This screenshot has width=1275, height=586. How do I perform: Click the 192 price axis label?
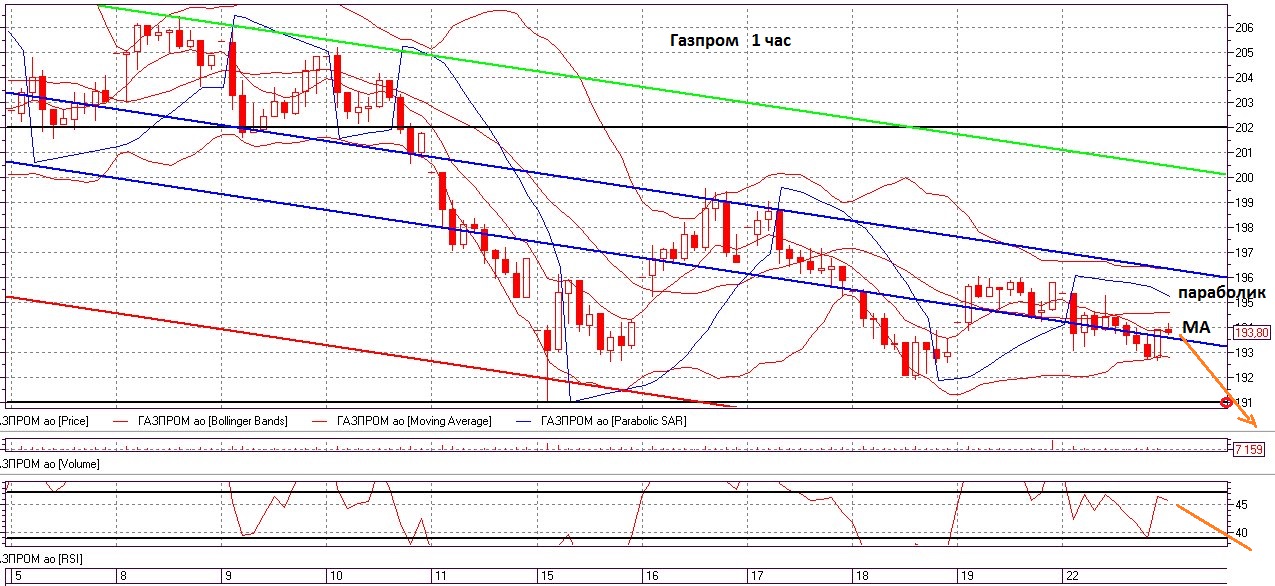point(1244,377)
